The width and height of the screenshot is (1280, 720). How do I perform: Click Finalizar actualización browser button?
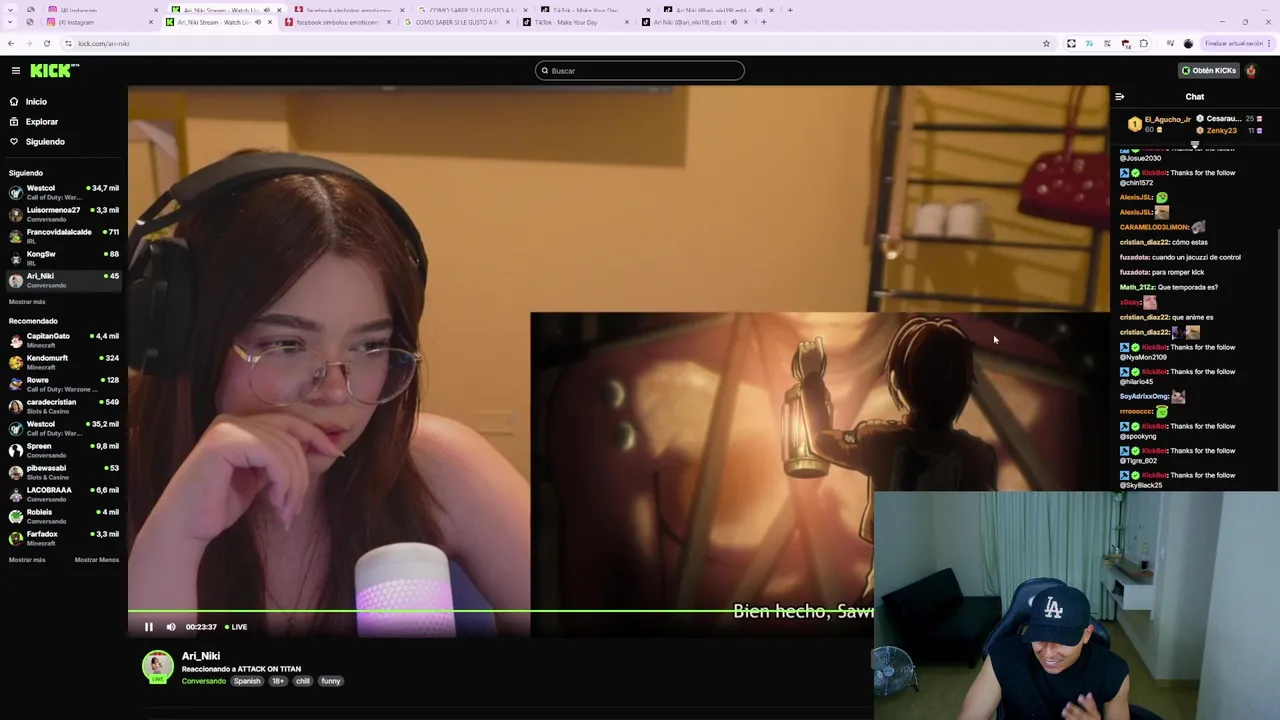[x=1235, y=43]
